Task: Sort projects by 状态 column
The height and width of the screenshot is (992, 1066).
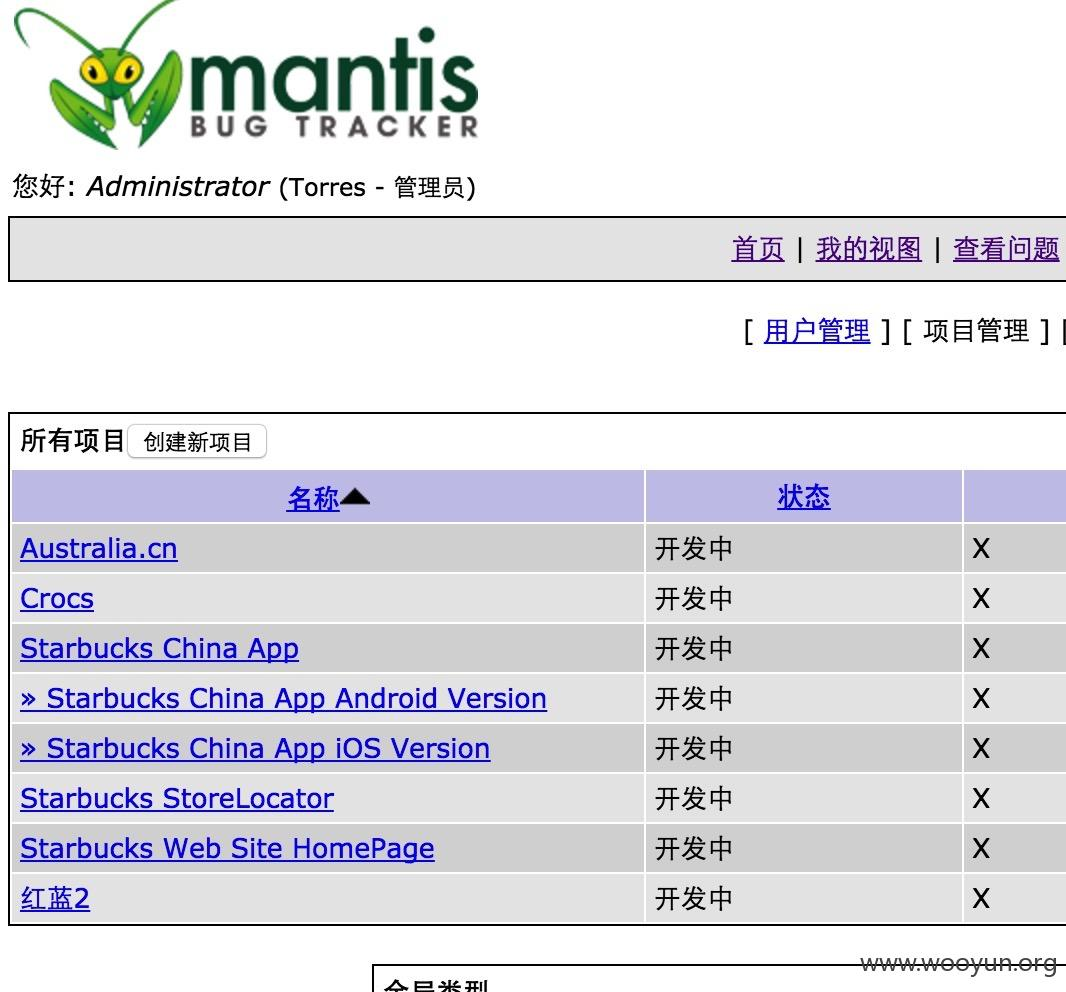Action: 804,497
